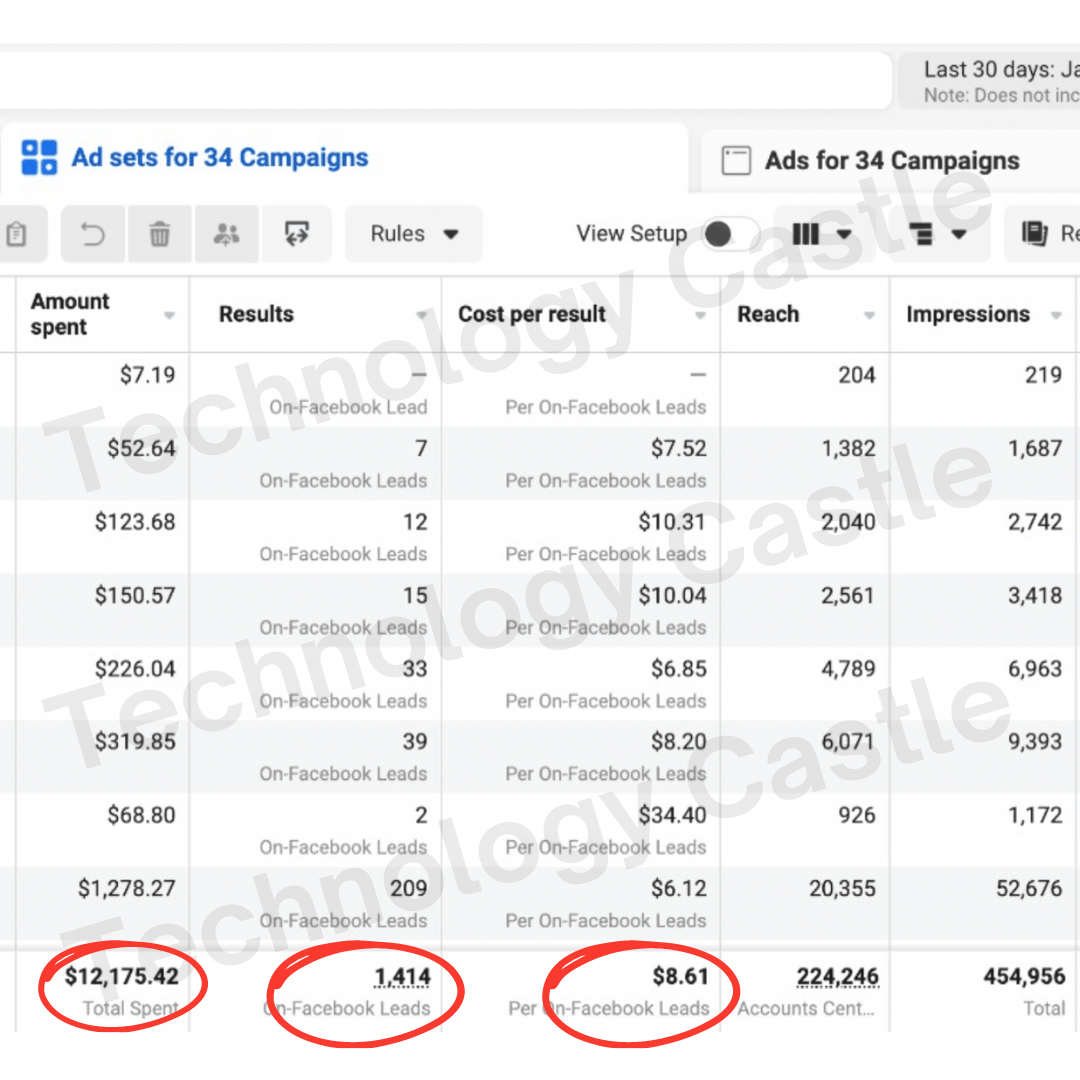The width and height of the screenshot is (1080, 1080).
Task: Click the ad sets grid icon
Action: 40,158
